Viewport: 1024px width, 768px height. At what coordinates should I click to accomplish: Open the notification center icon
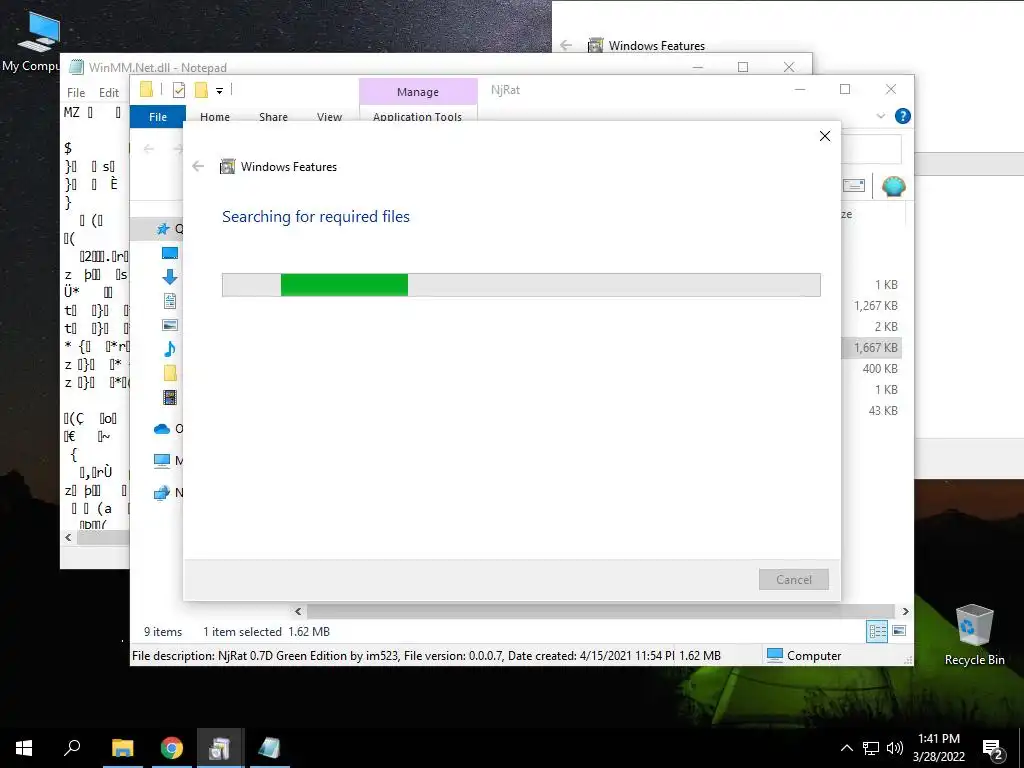tap(993, 749)
